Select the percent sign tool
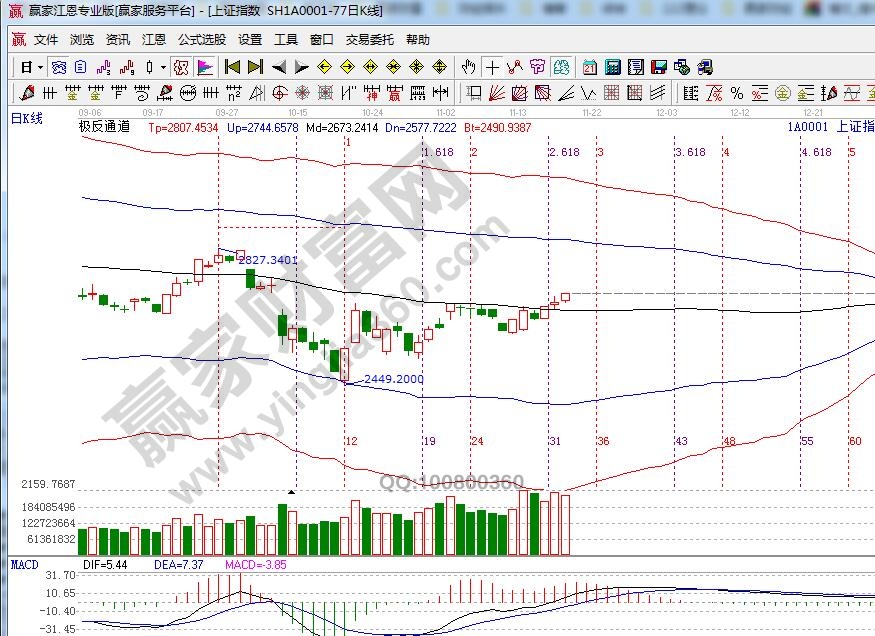Image resolution: width=875 pixels, height=636 pixels. [737, 93]
